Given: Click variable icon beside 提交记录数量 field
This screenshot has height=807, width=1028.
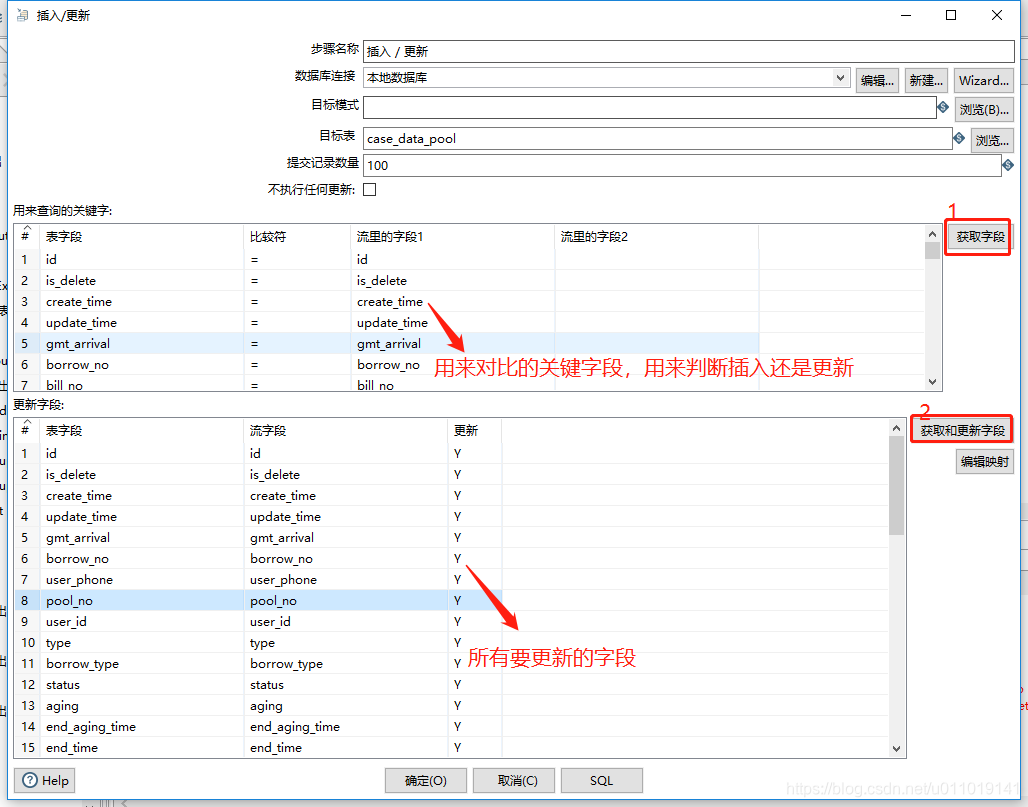Looking at the screenshot, I should tap(1008, 165).
